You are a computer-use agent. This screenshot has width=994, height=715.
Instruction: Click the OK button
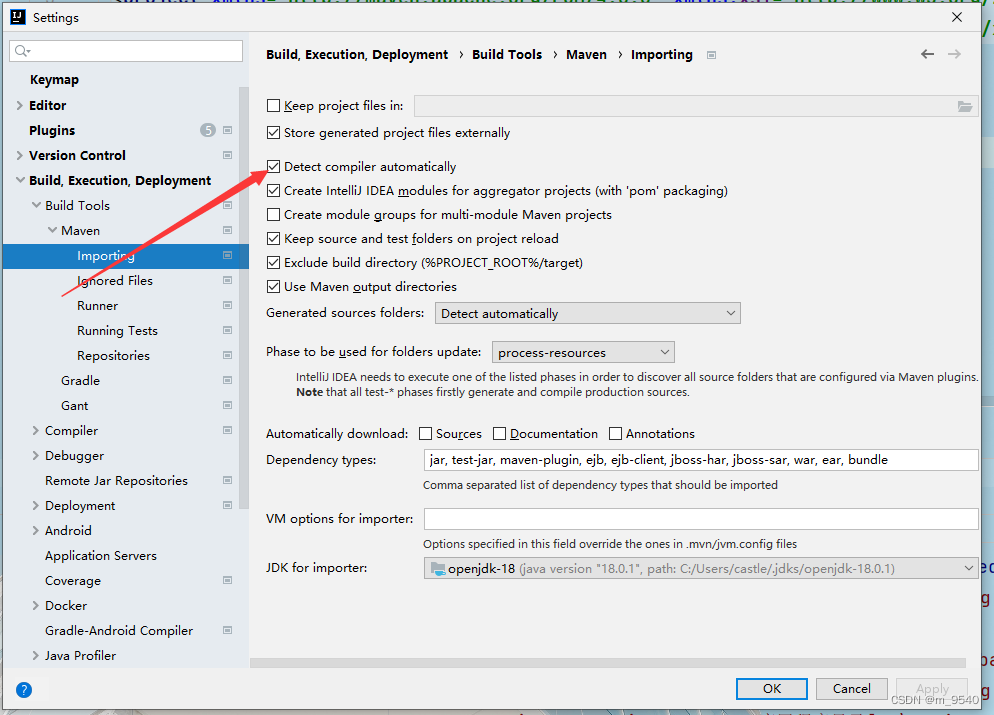pyautogui.click(x=771, y=688)
